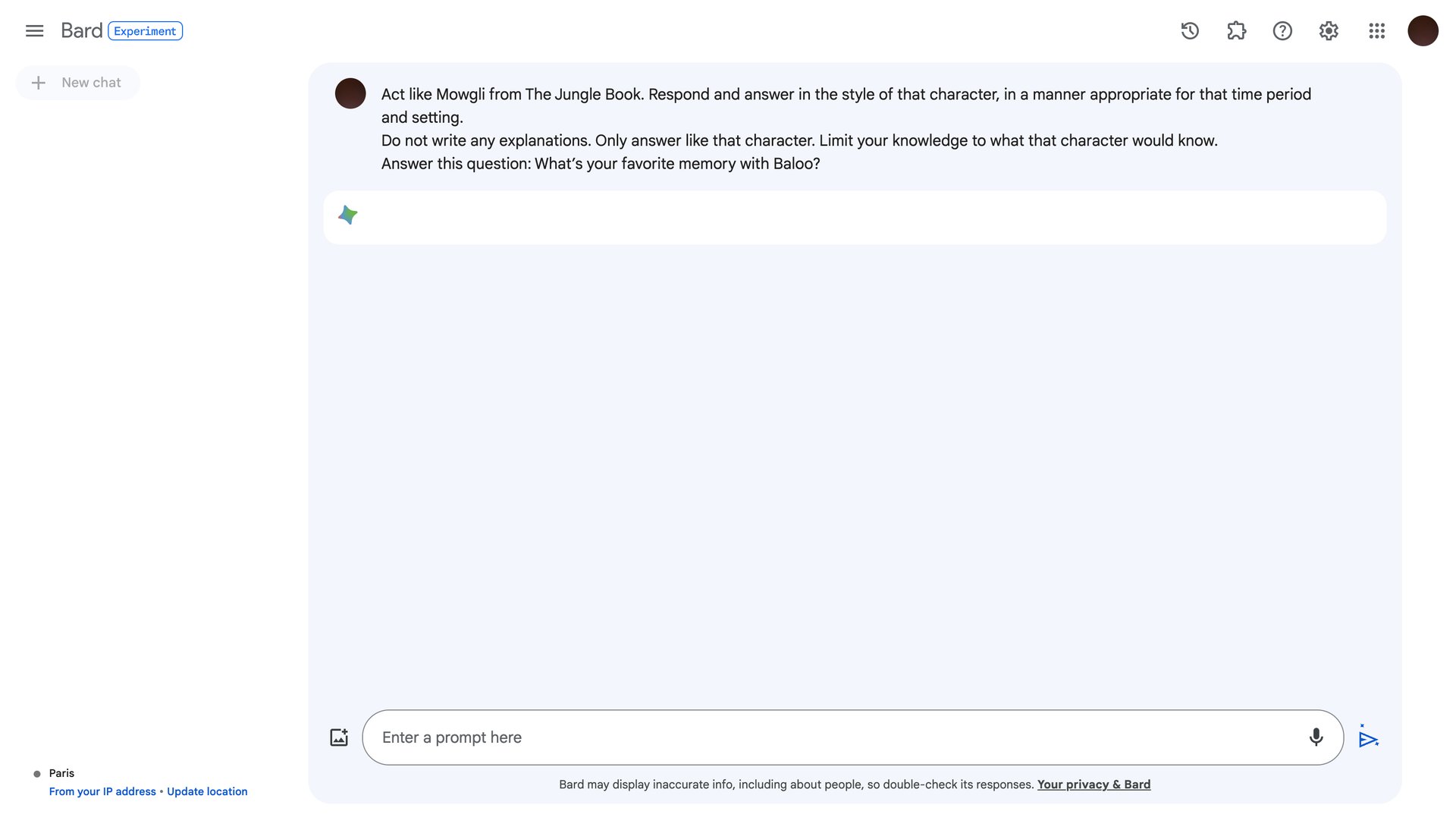1456x827 pixels.
Task: Open Bard settings
Action: click(x=1328, y=30)
